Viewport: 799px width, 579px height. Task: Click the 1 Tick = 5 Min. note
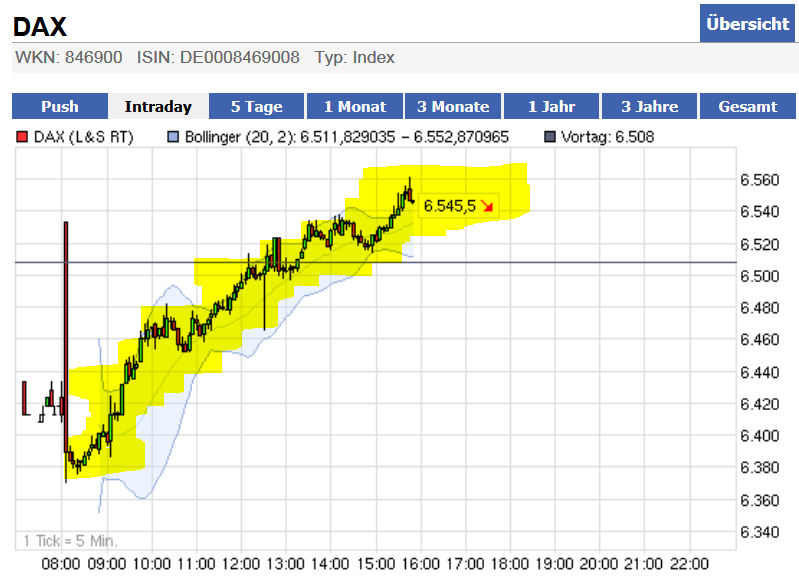tap(70, 540)
